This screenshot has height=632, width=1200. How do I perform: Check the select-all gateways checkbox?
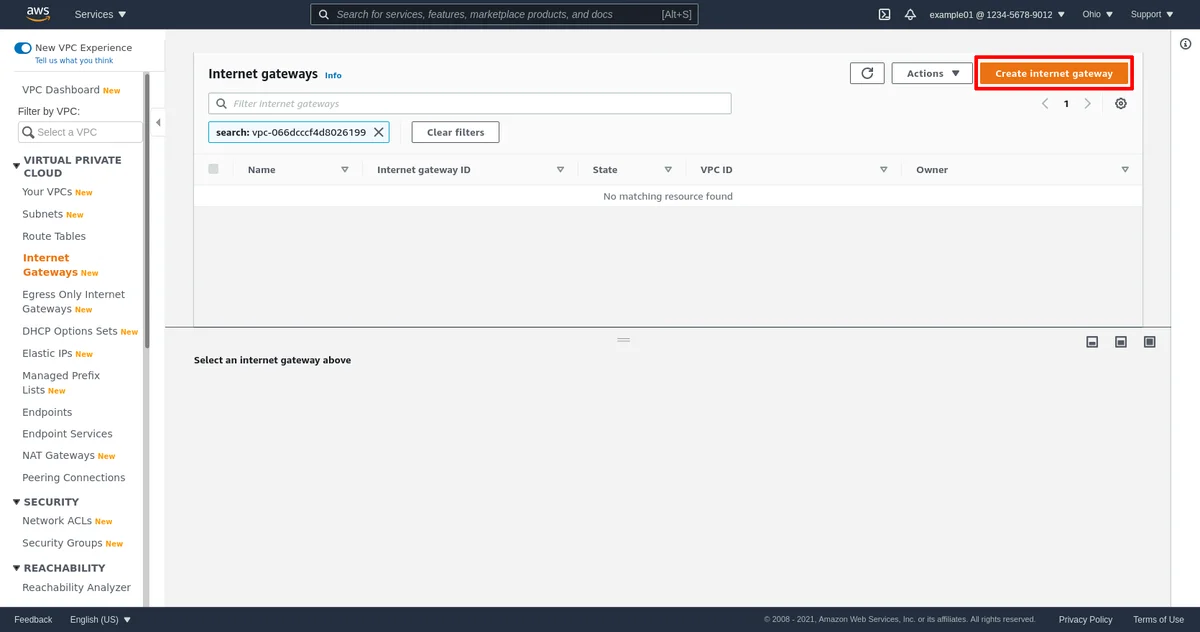(x=213, y=169)
